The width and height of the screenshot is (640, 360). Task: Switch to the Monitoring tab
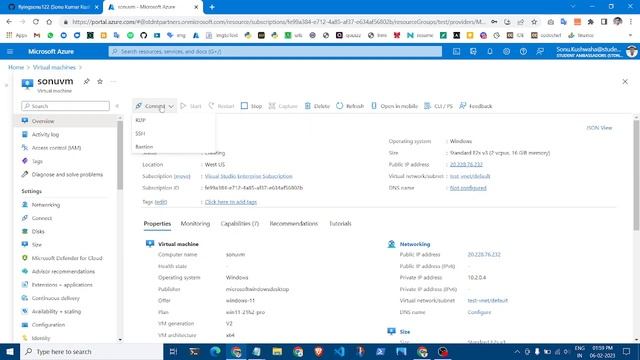pyautogui.click(x=195, y=224)
